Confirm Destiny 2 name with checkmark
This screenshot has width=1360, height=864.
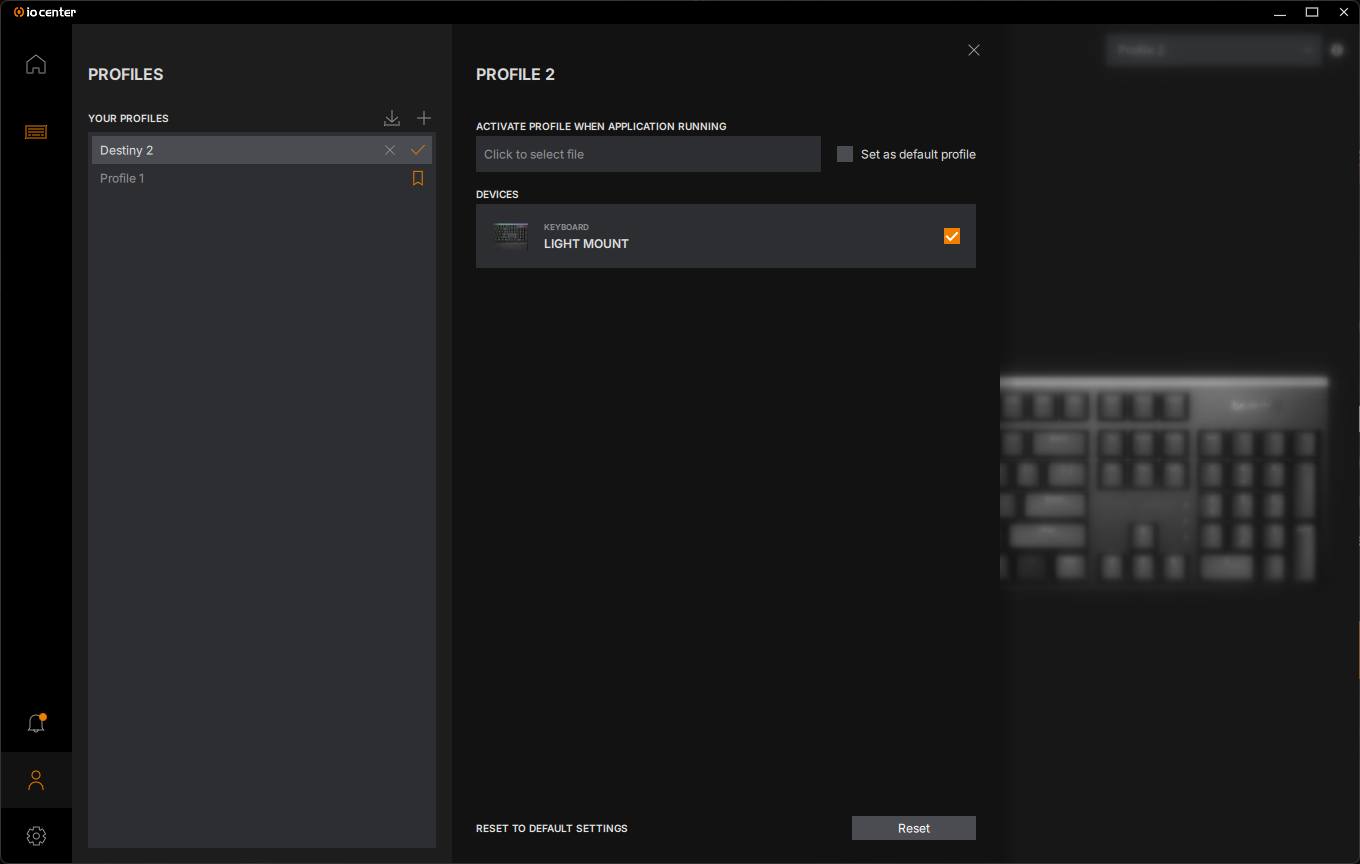(x=418, y=150)
